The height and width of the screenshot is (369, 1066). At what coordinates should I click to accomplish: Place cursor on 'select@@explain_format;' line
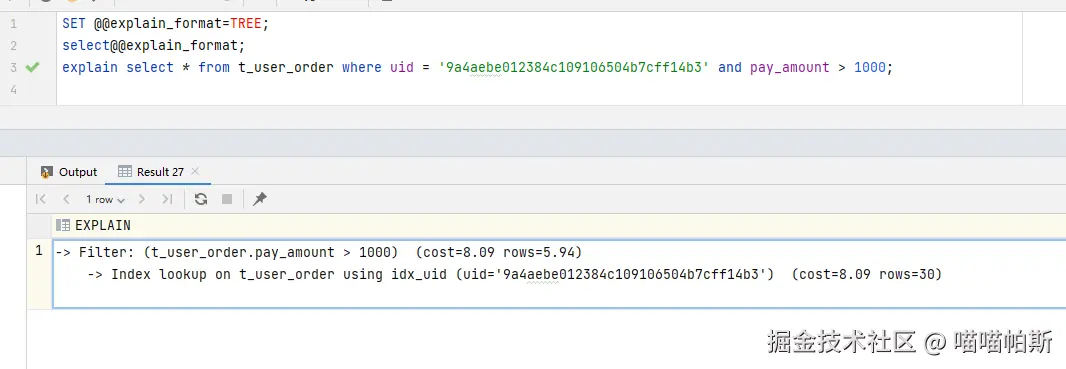coord(153,46)
